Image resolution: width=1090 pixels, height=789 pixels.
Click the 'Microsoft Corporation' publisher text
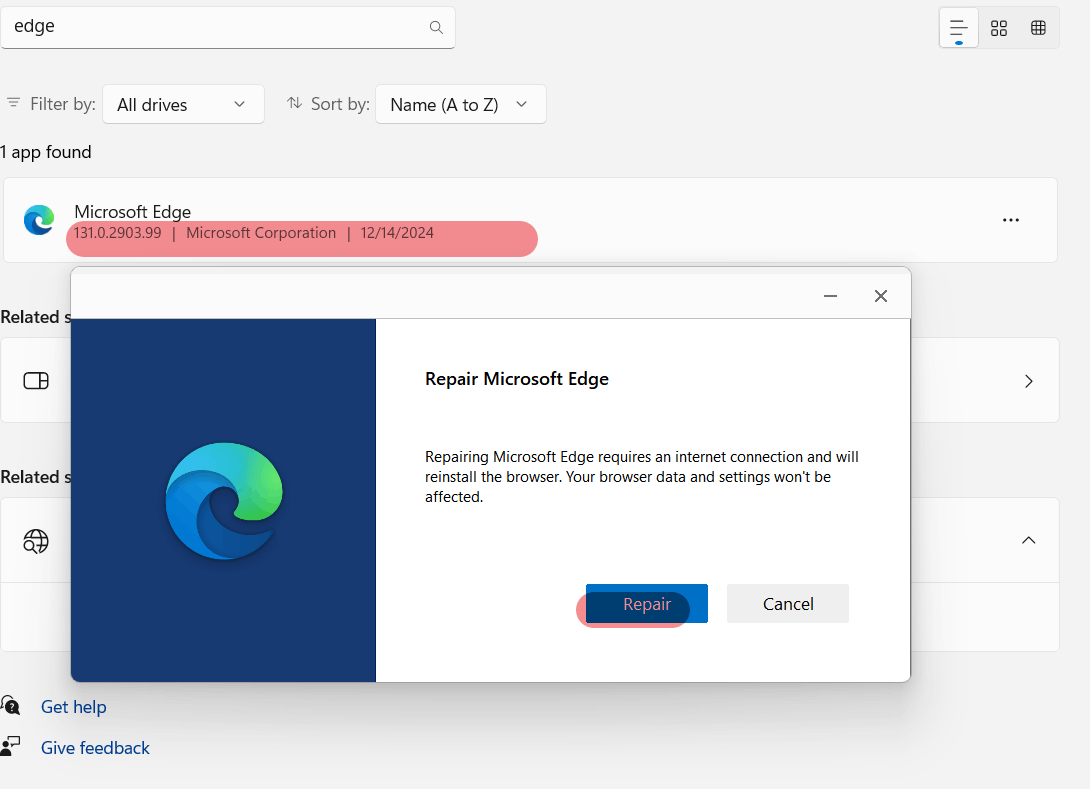click(261, 233)
